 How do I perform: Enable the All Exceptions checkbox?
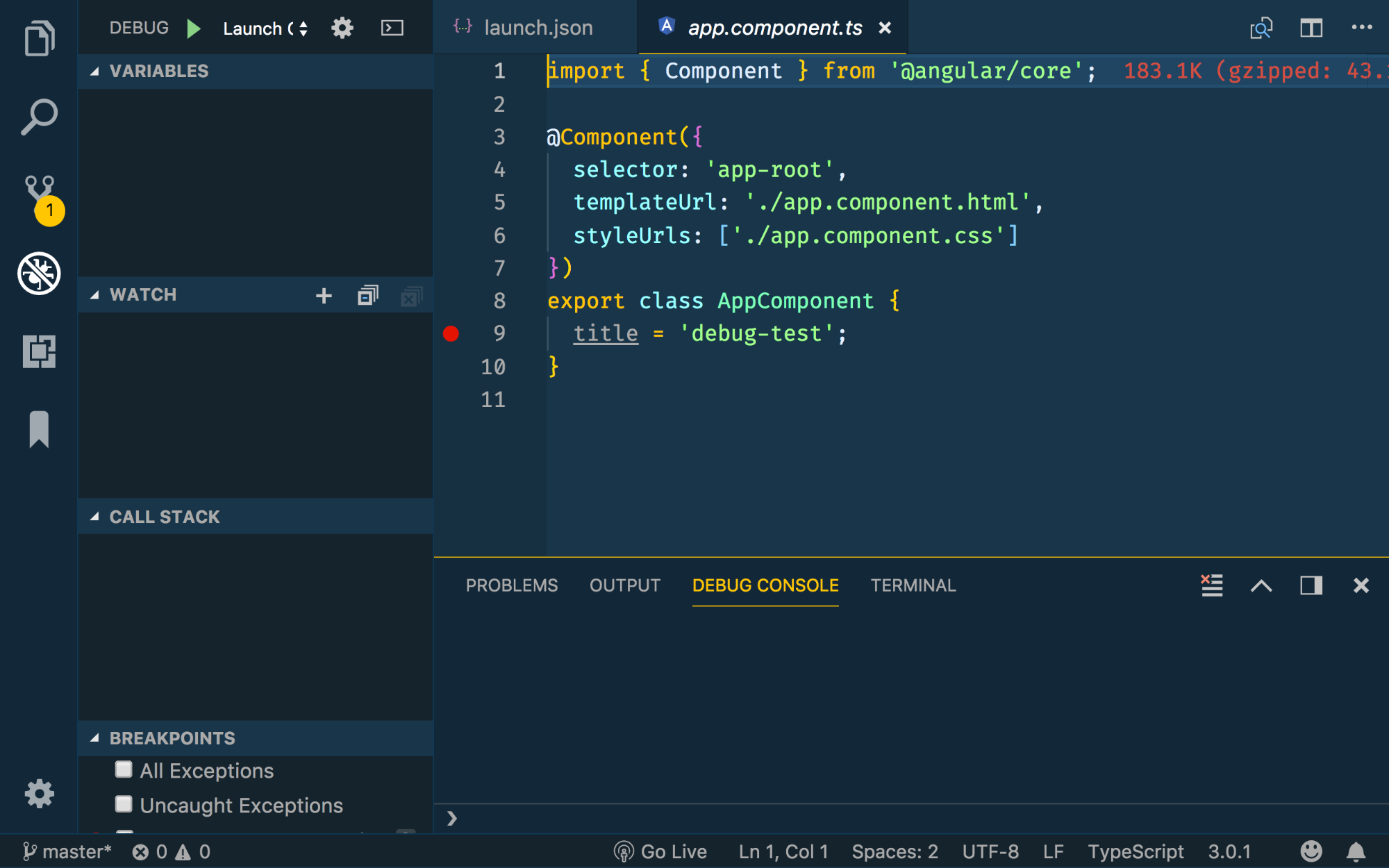pyautogui.click(x=124, y=769)
